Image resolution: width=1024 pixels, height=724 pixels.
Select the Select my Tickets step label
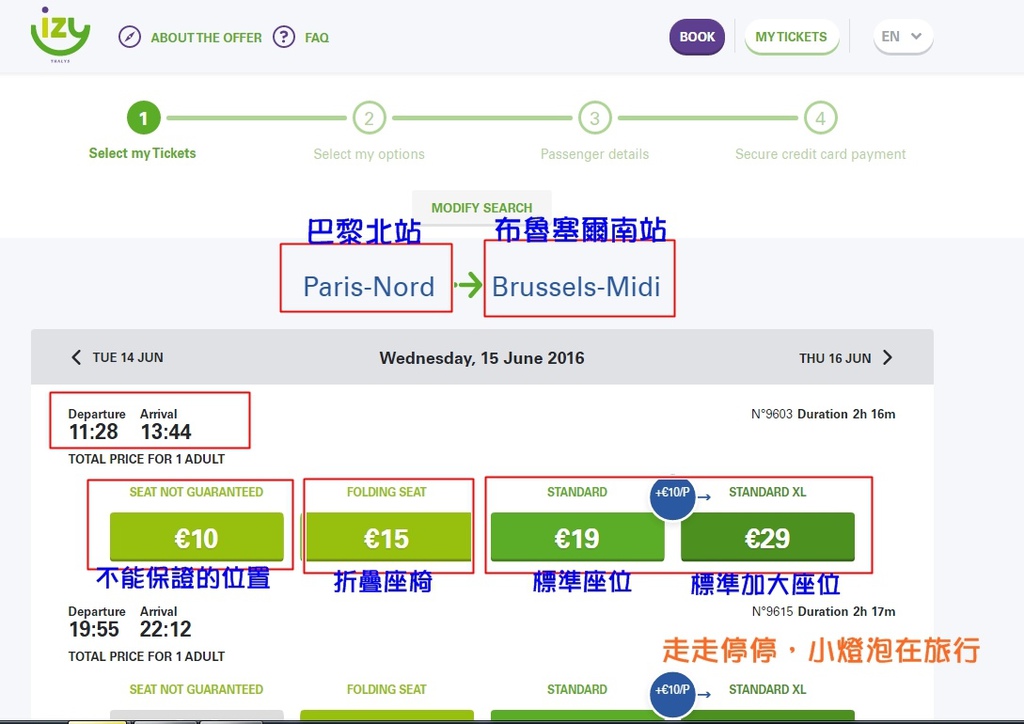pos(142,153)
